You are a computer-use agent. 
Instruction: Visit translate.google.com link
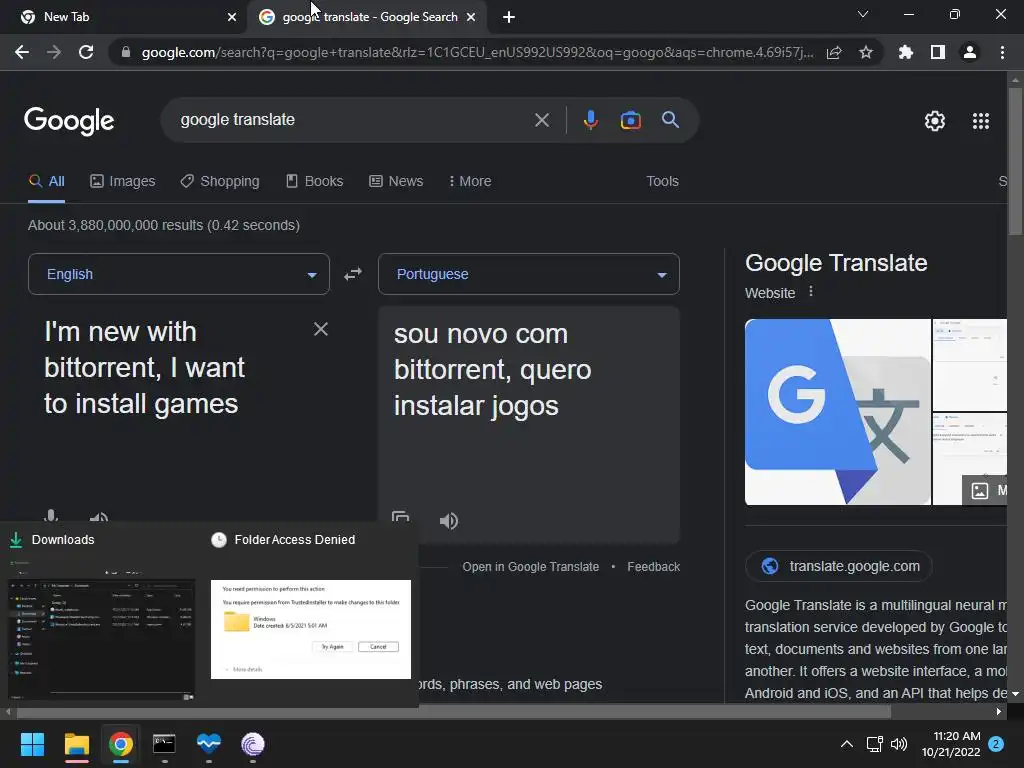coord(839,566)
